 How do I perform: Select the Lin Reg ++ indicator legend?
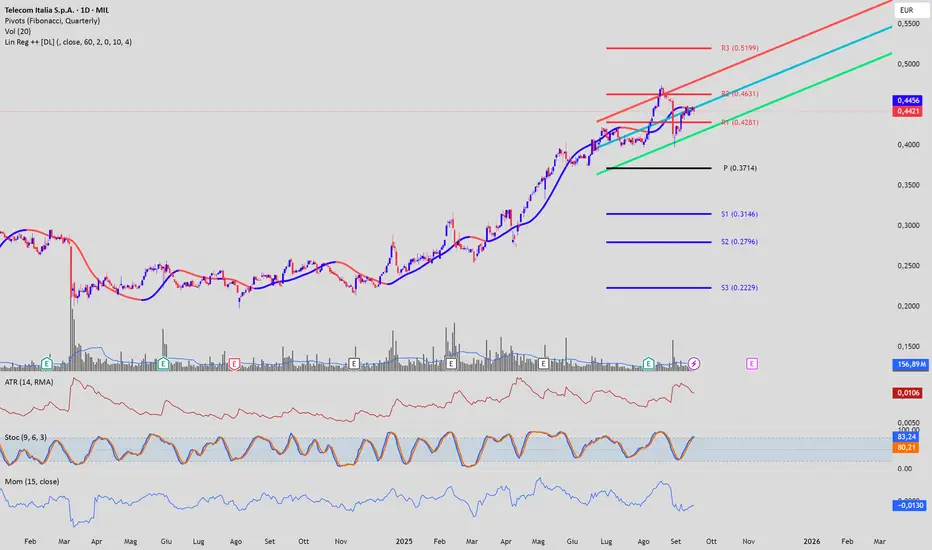(x=68, y=42)
